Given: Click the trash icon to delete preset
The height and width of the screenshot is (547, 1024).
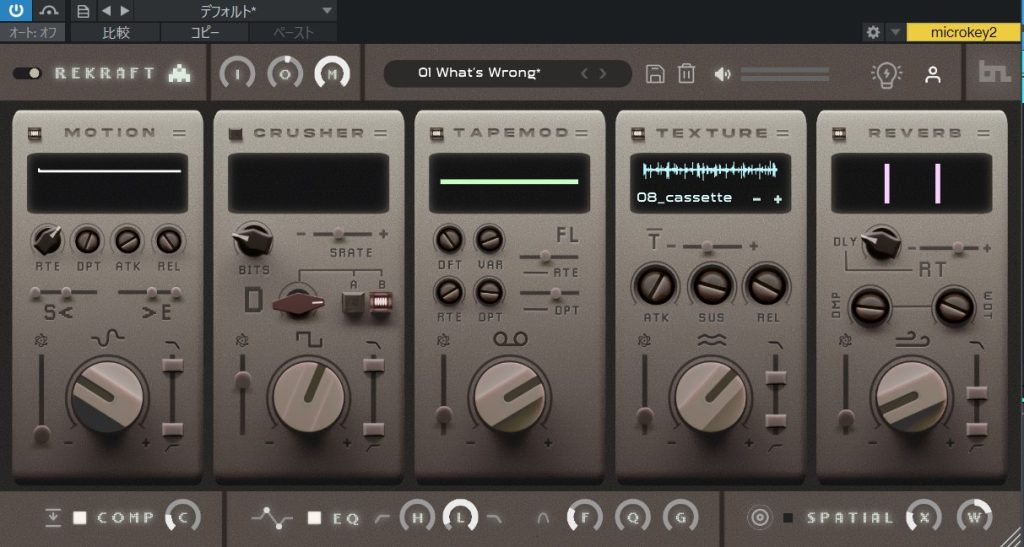Looking at the screenshot, I should 686,73.
